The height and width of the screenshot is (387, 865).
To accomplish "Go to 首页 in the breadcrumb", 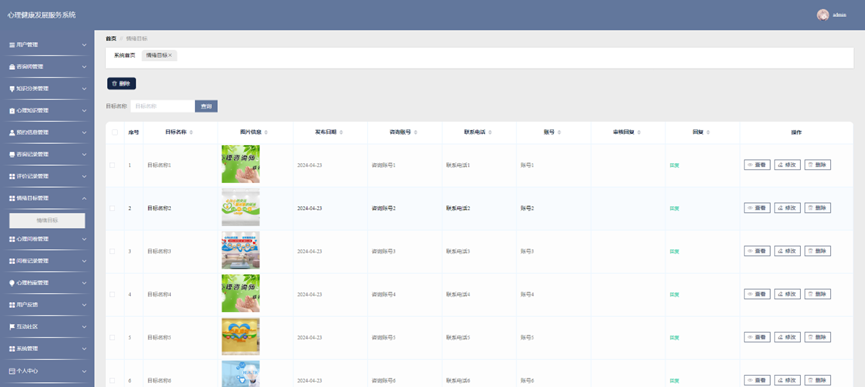I will coord(111,39).
